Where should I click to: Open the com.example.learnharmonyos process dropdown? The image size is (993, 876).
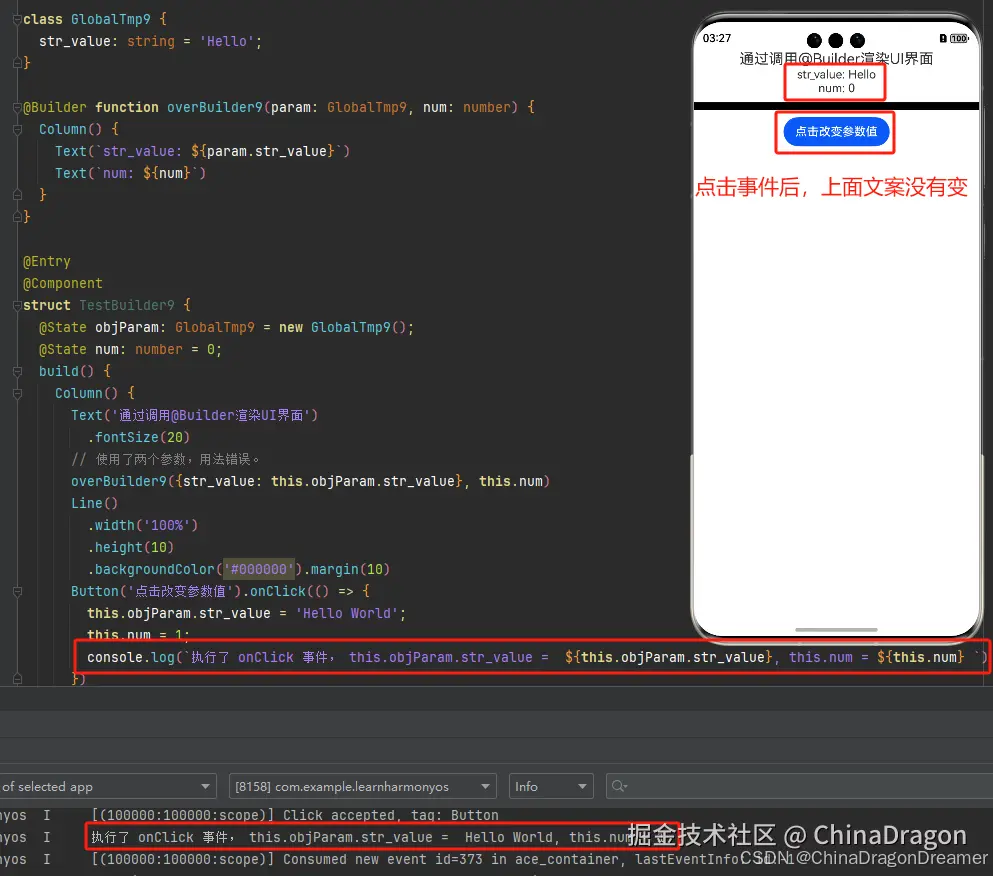point(362,786)
